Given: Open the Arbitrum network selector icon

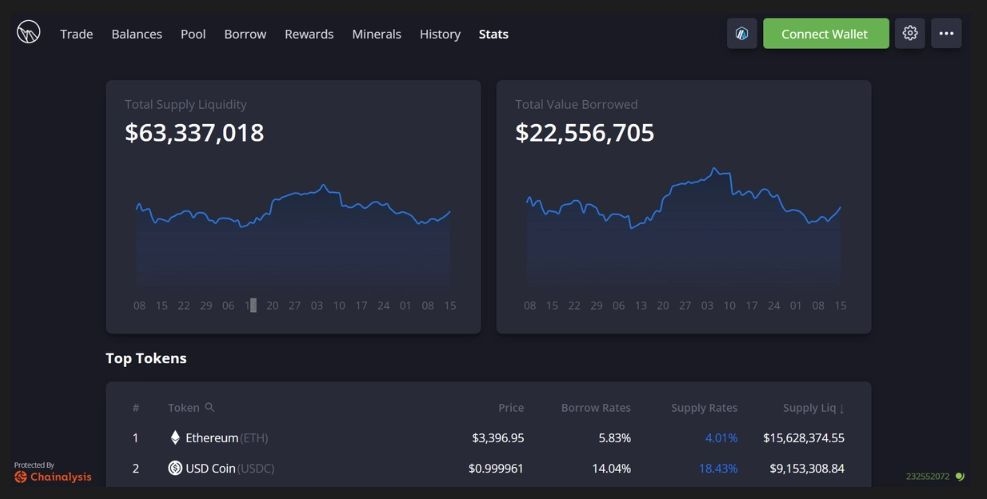Looking at the screenshot, I should coord(742,33).
